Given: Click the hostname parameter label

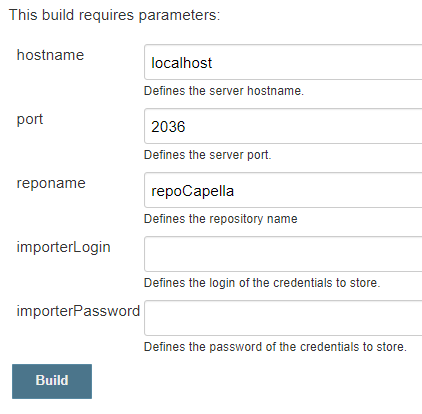Looking at the screenshot, I should pyautogui.click(x=50, y=55).
